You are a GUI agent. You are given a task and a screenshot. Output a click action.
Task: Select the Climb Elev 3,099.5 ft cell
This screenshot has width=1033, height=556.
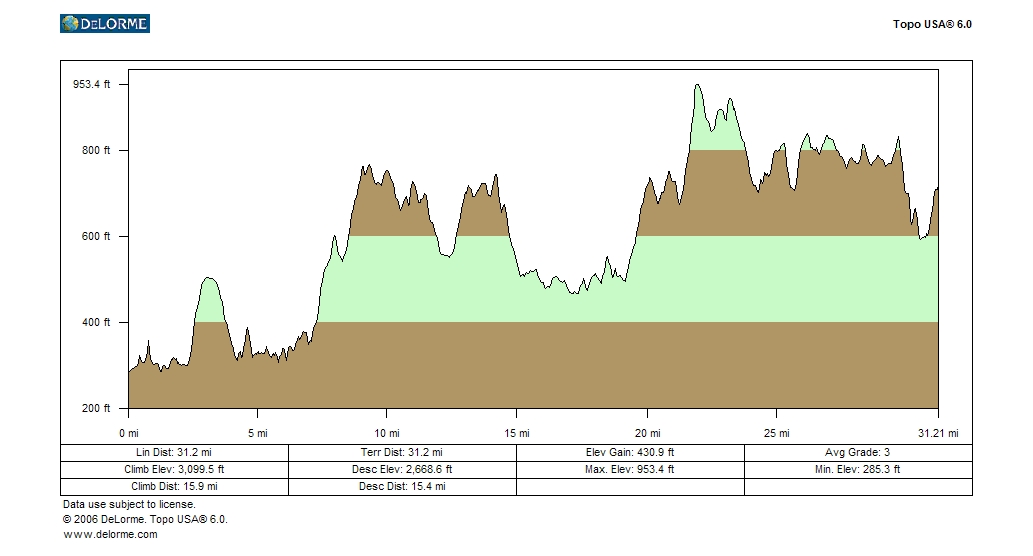[x=174, y=469]
